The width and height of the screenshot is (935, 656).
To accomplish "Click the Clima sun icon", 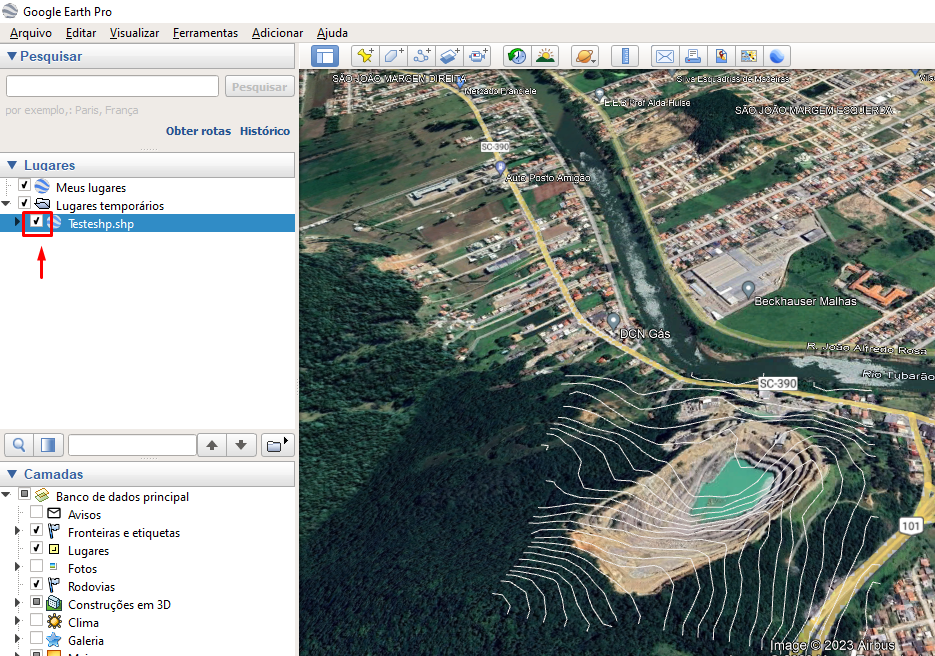I will coord(54,621).
